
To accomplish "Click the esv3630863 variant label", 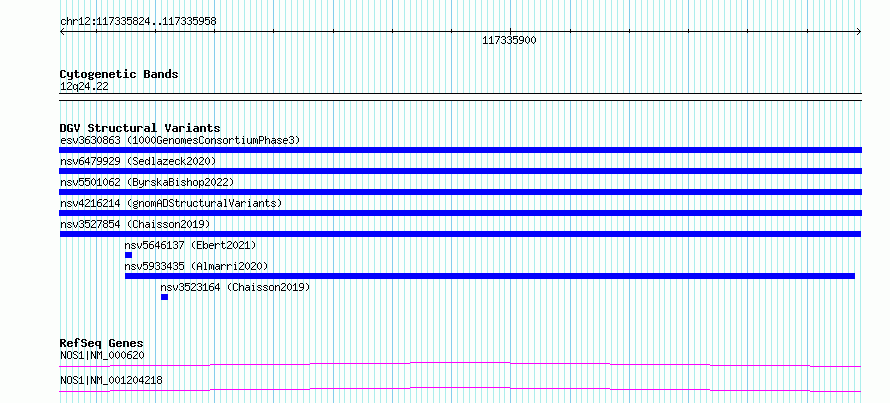I will click(179, 140).
